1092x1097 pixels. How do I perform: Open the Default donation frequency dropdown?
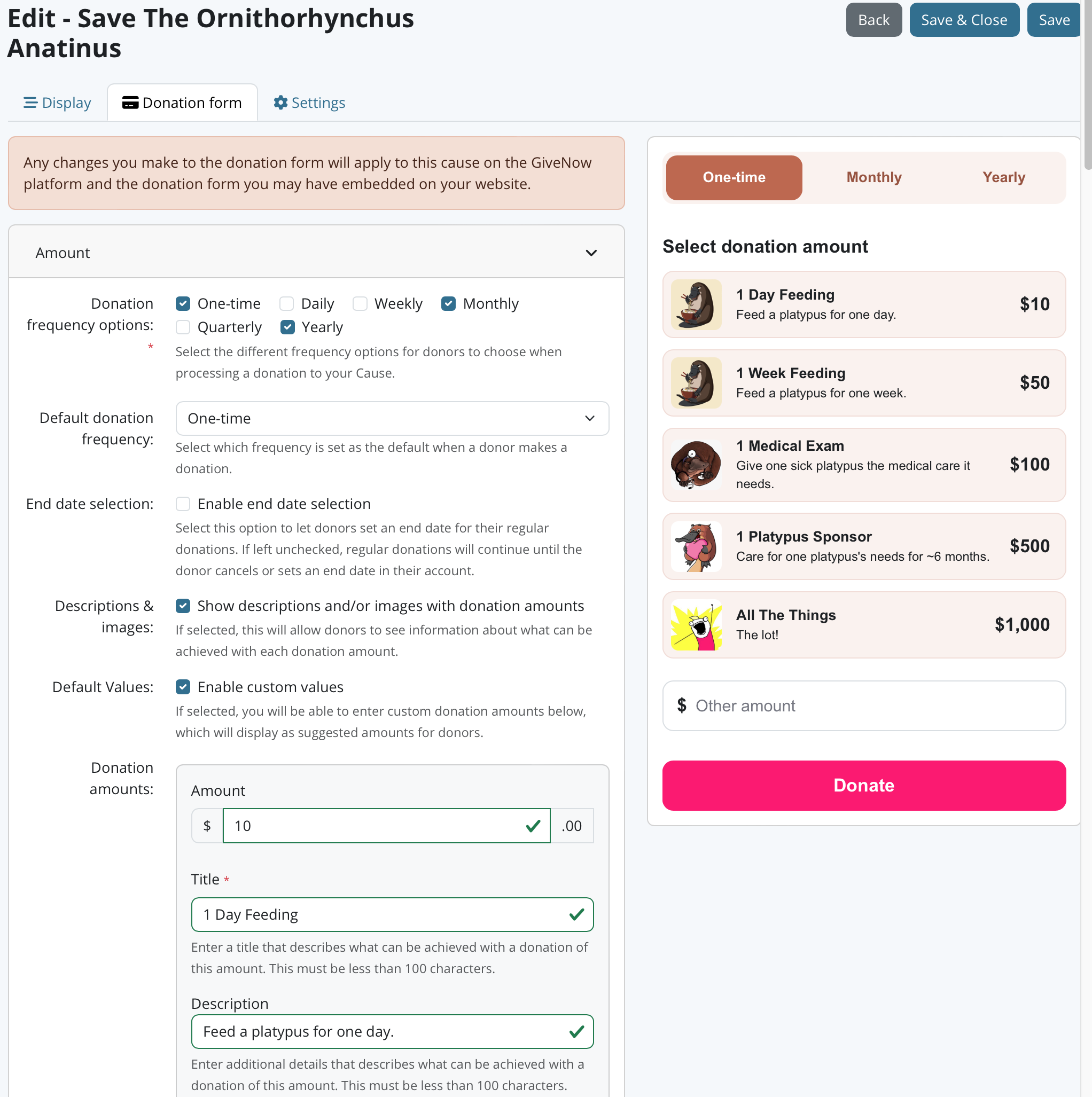click(392, 419)
